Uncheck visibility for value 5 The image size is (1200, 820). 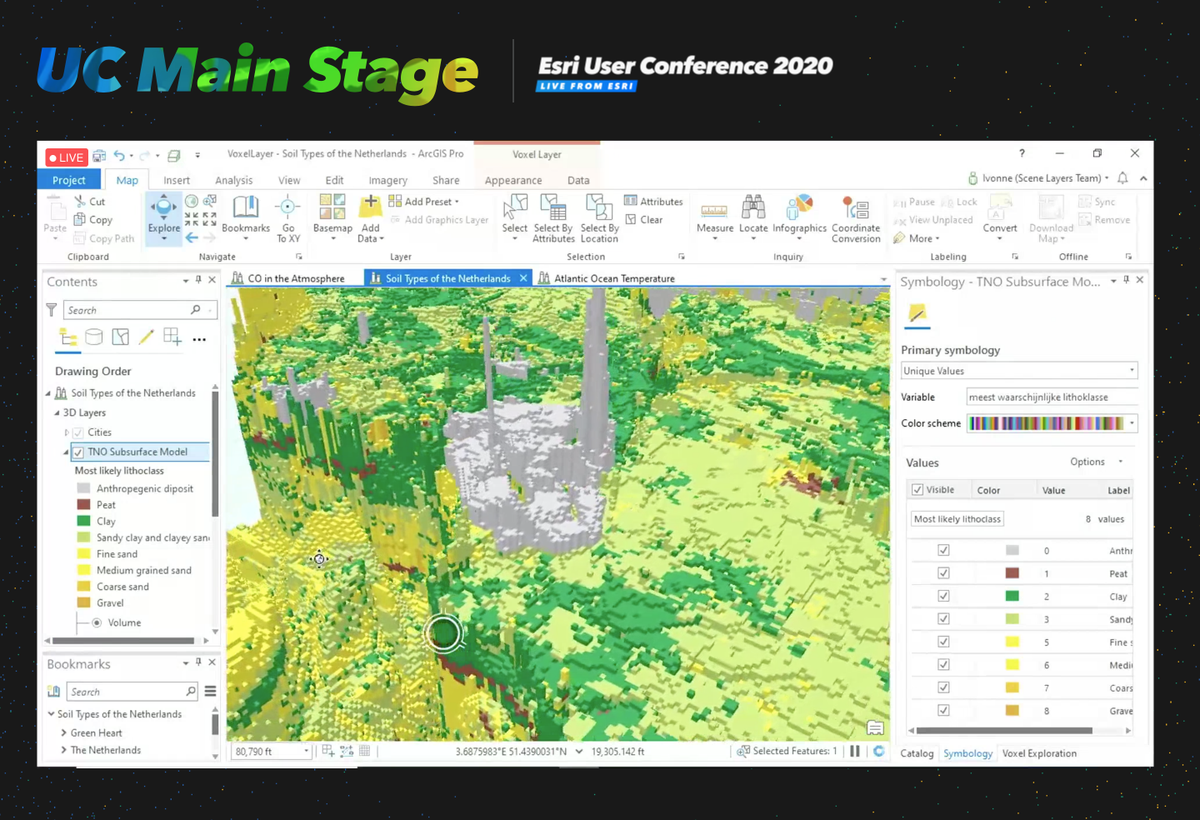tap(943, 642)
